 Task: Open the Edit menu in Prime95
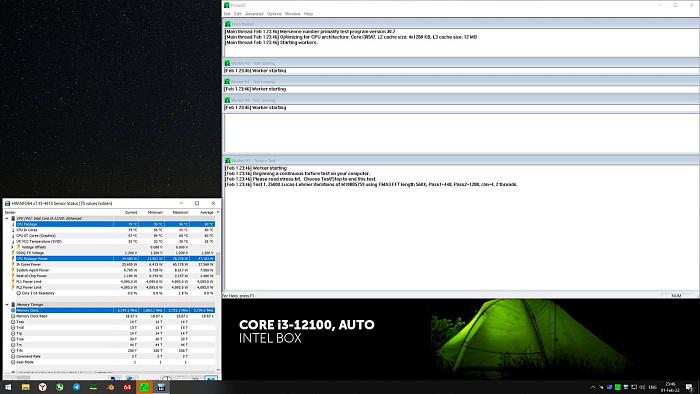[x=238, y=14]
